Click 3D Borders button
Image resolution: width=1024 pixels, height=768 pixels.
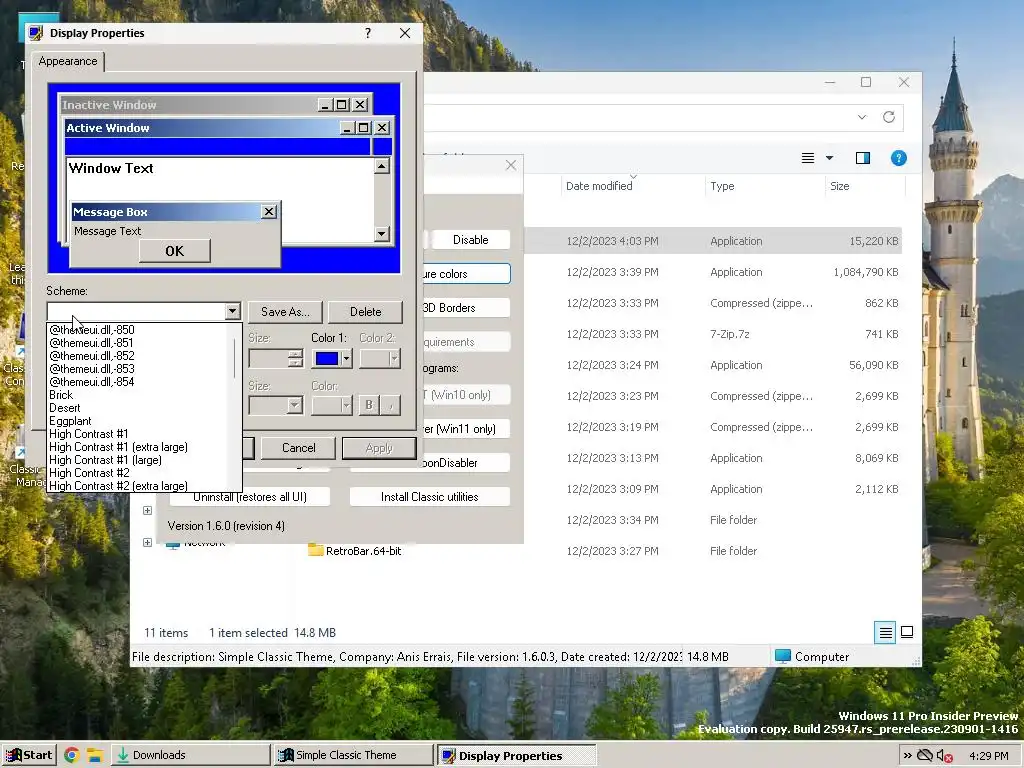(465, 308)
